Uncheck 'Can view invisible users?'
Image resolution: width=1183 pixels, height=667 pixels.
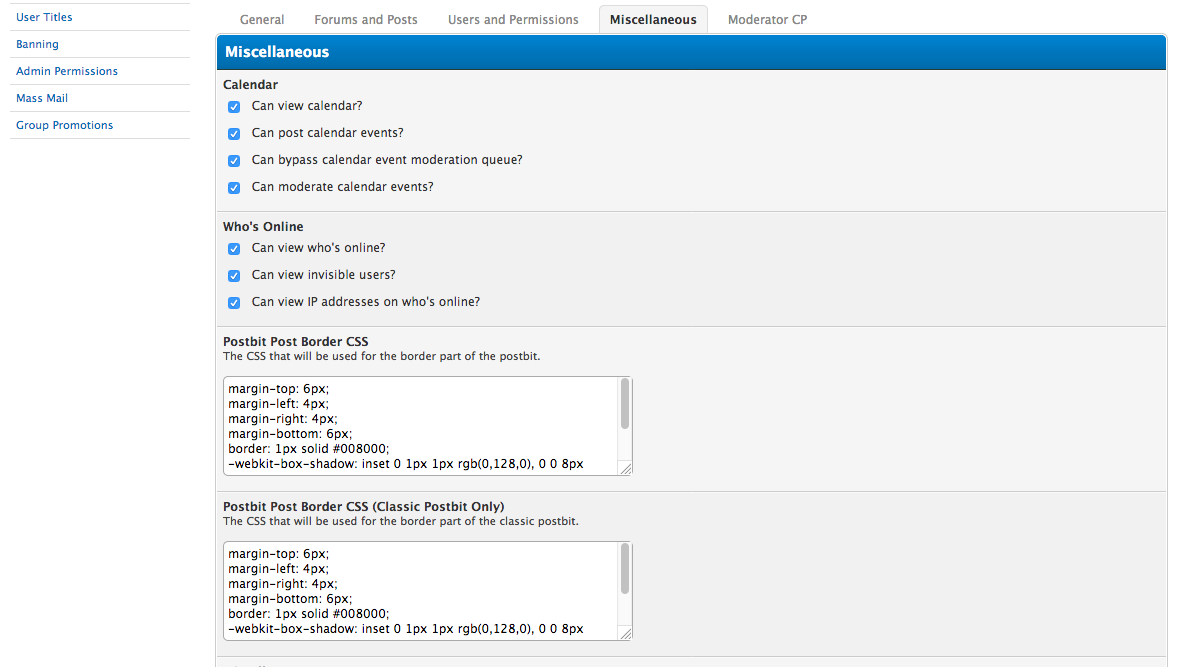click(234, 276)
